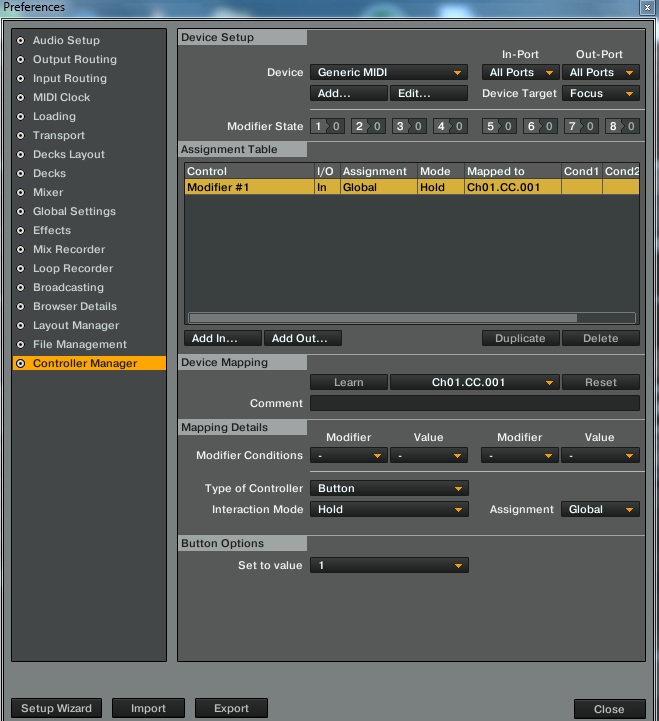The height and width of the screenshot is (721, 659).
Task: Open the Device dropdown showing Generic MIDI
Action: pos(389,72)
